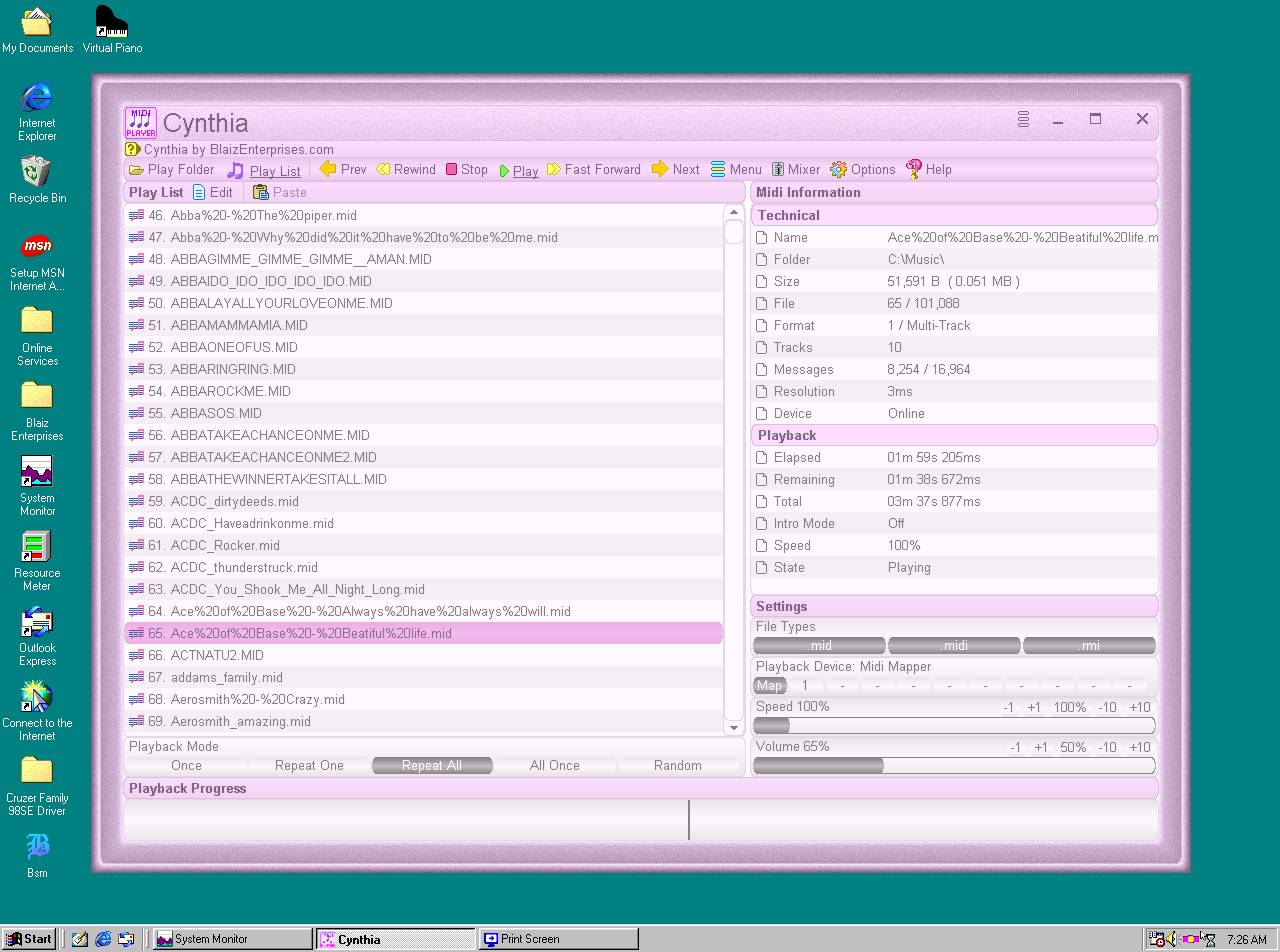Select All Once playback mode
1280x952 pixels.
coord(555,766)
